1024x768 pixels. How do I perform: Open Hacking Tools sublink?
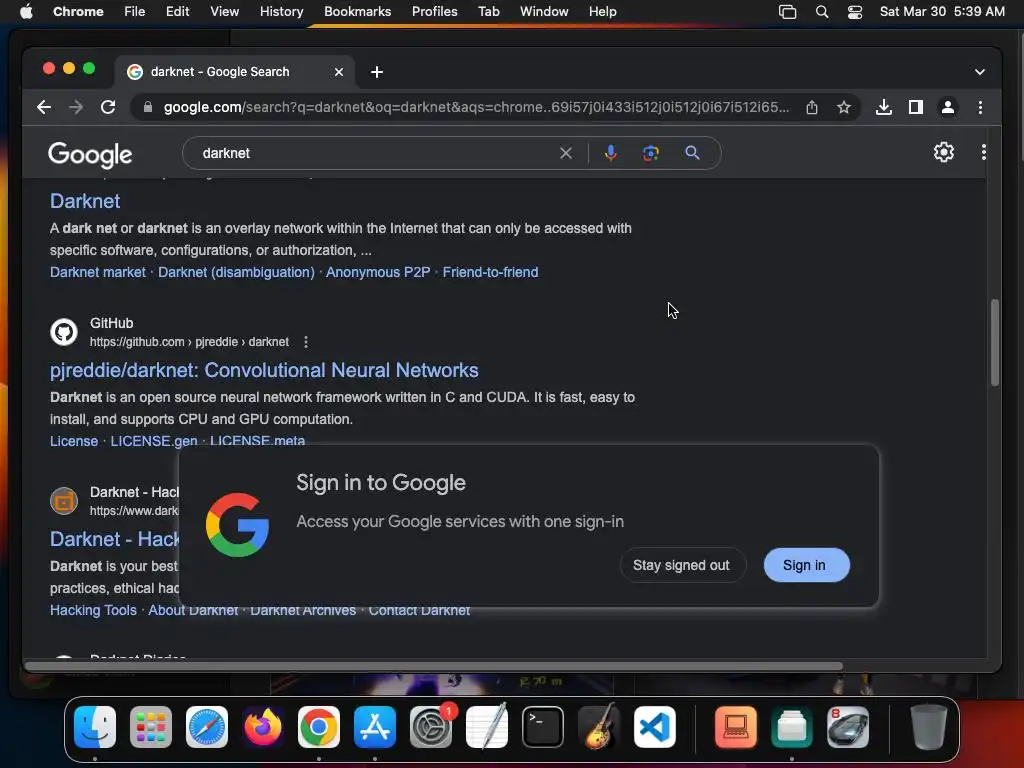click(93, 610)
